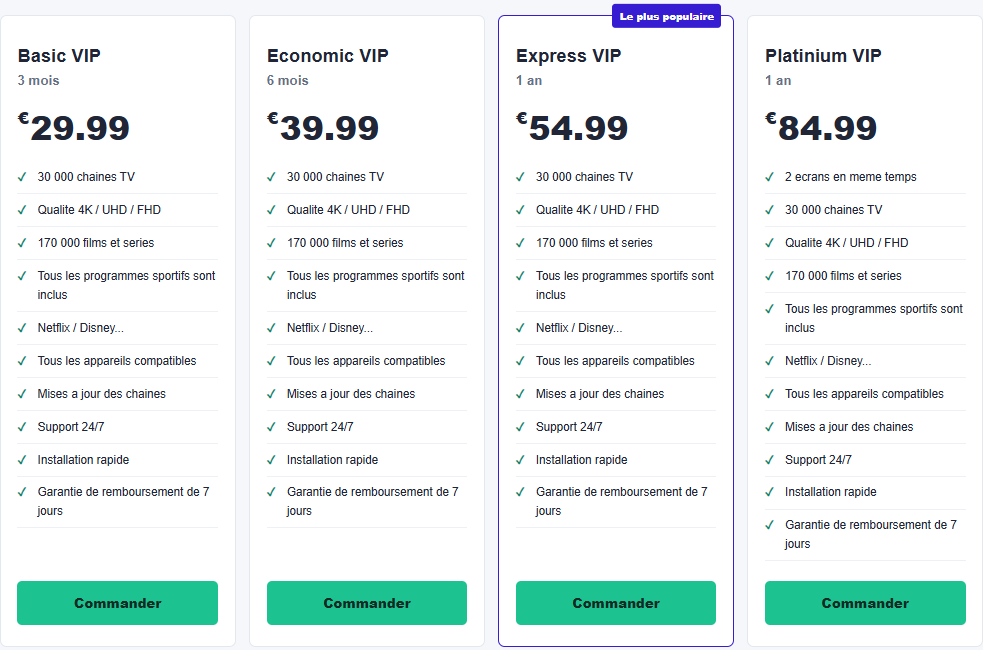Click the Basic VIP plan title

pos(59,56)
